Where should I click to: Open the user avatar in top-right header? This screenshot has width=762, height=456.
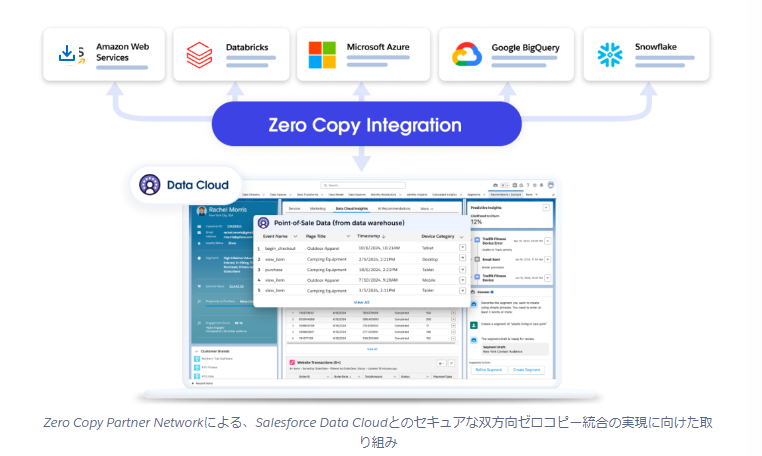pos(551,185)
